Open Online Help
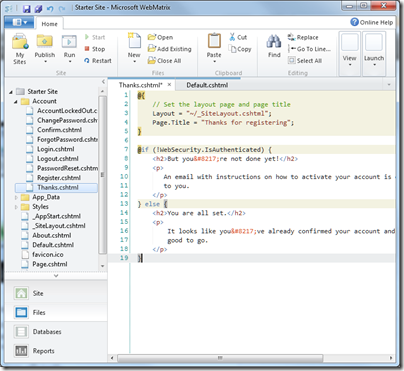The height and width of the screenshot is (371, 404). coord(372,22)
